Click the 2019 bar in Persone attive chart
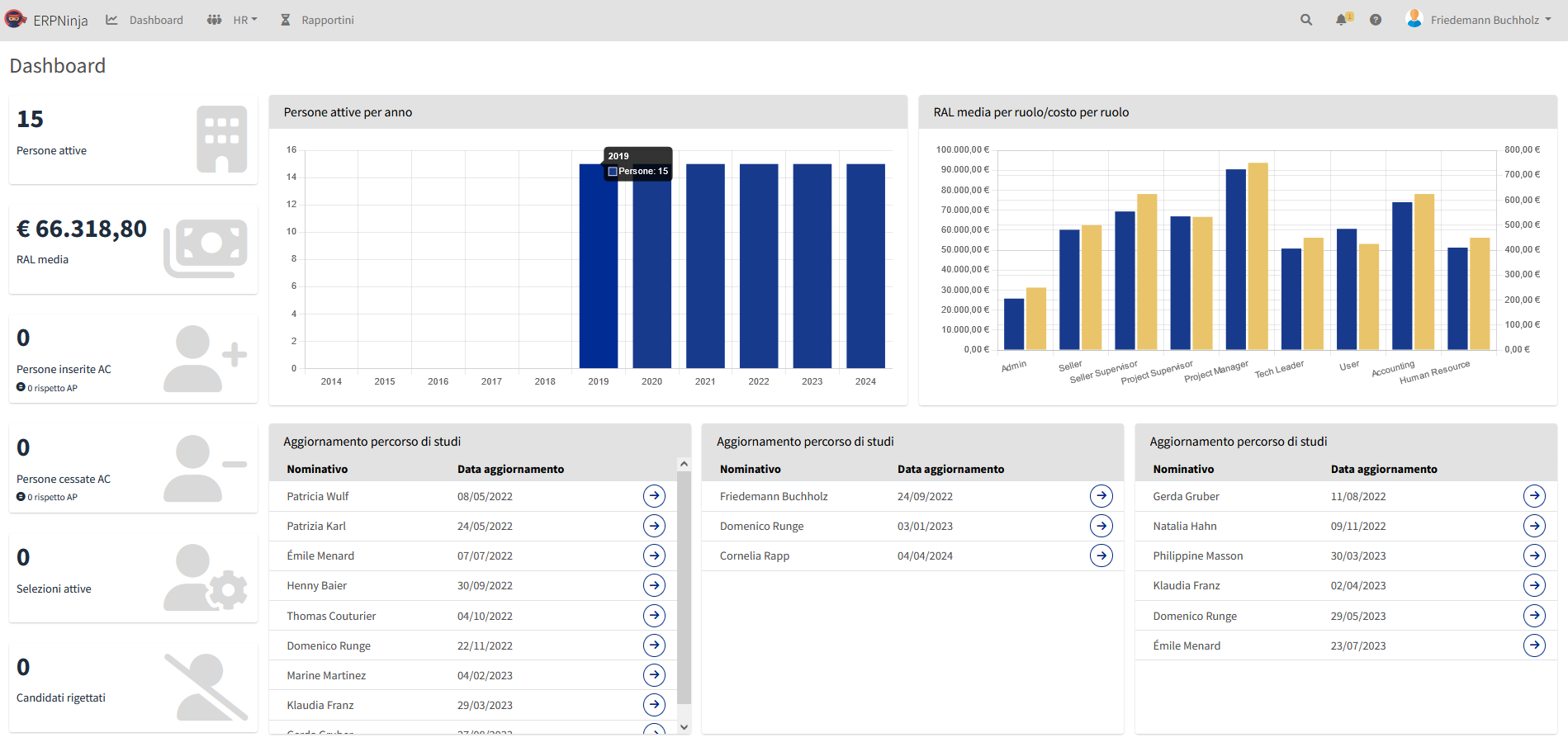The image size is (1568, 747). tap(599, 266)
